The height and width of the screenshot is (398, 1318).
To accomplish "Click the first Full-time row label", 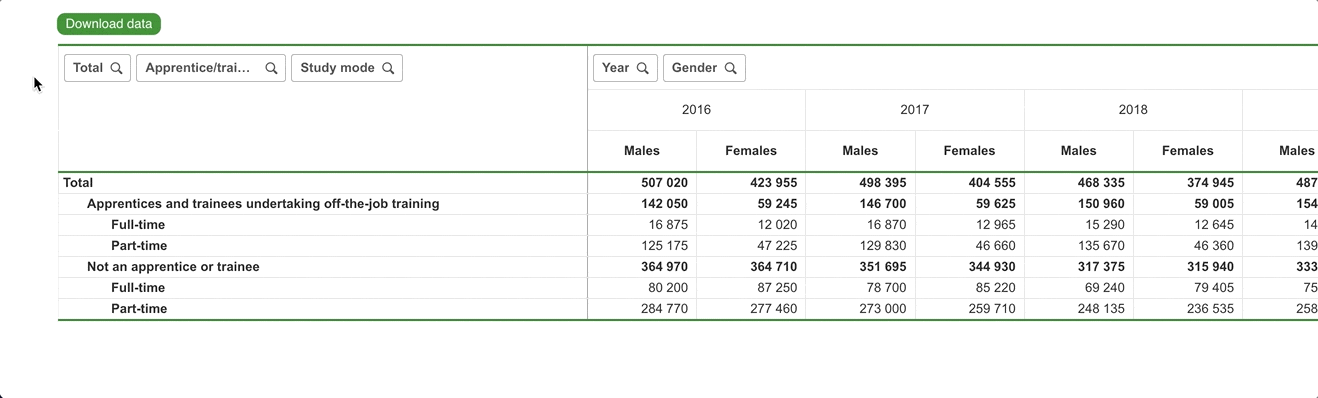I will [x=138, y=225].
